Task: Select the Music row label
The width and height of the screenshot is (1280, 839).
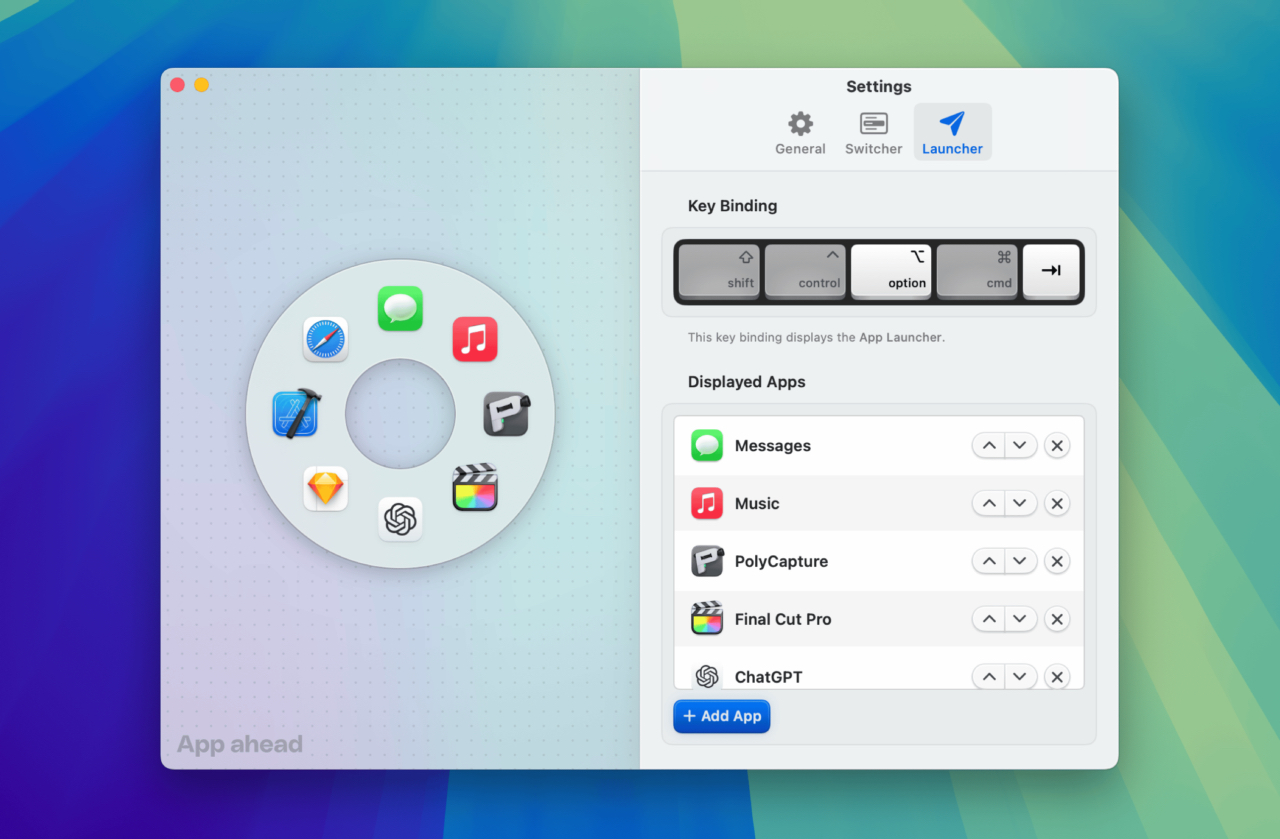Action: click(x=757, y=504)
